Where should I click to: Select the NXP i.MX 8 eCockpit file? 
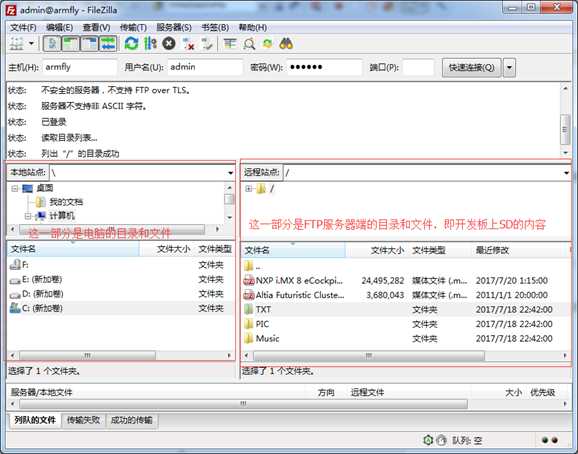point(405,280)
